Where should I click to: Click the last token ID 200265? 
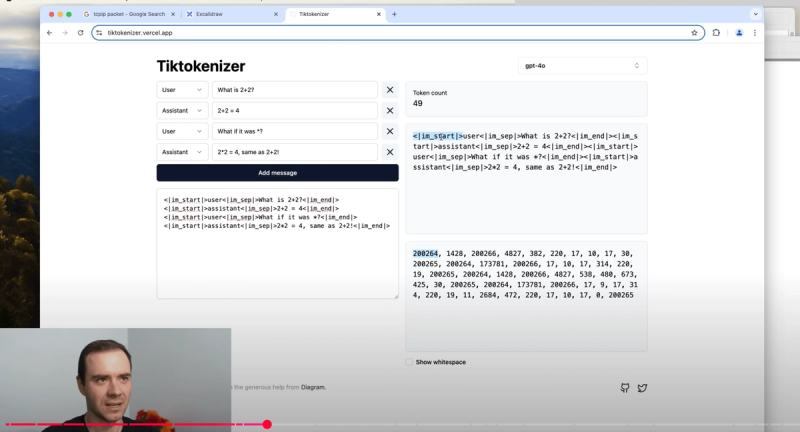621,295
